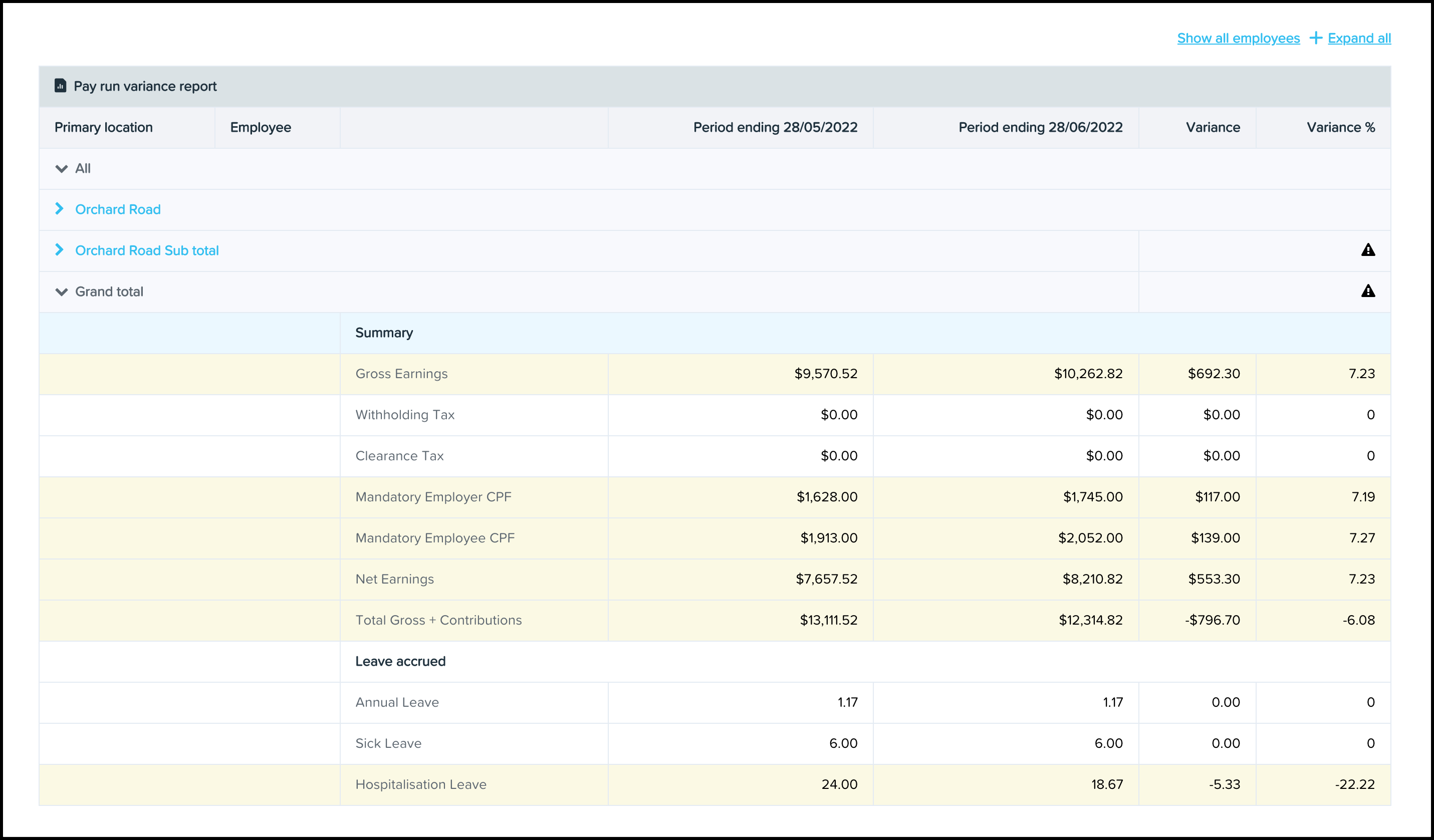1434x840 pixels.
Task: Collapse the All group chevron
Action: pyautogui.click(x=61, y=169)
